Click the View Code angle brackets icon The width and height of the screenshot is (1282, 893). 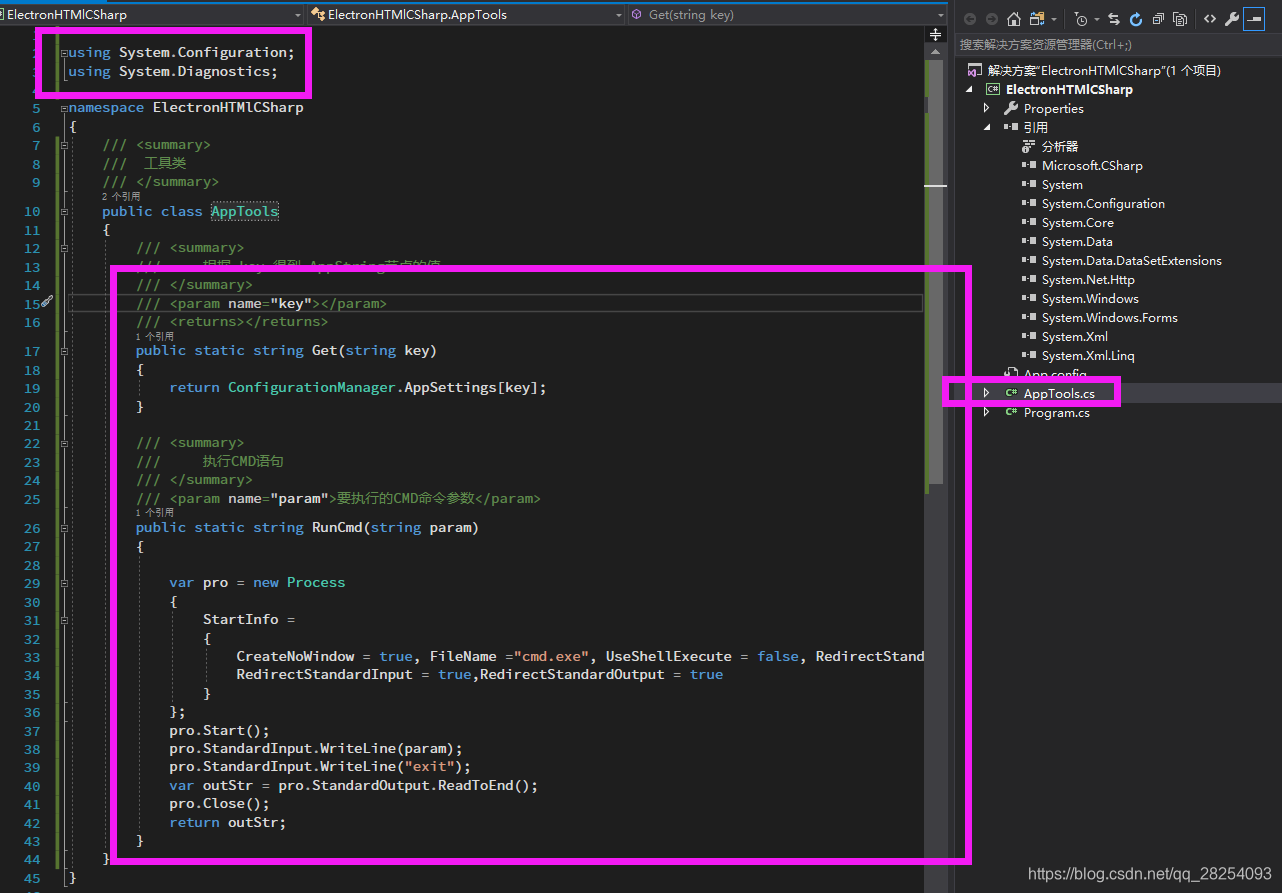pyautogui.click(x=1210, y=19)
